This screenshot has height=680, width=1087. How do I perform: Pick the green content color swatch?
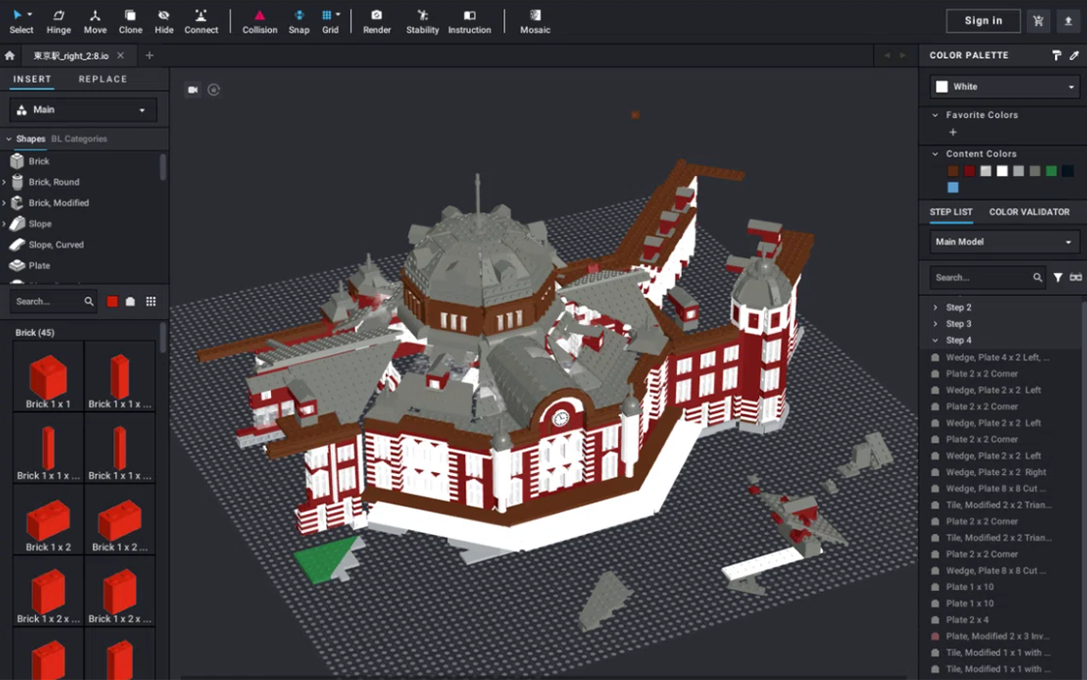pyautogui.click(x=1051, y=171)
